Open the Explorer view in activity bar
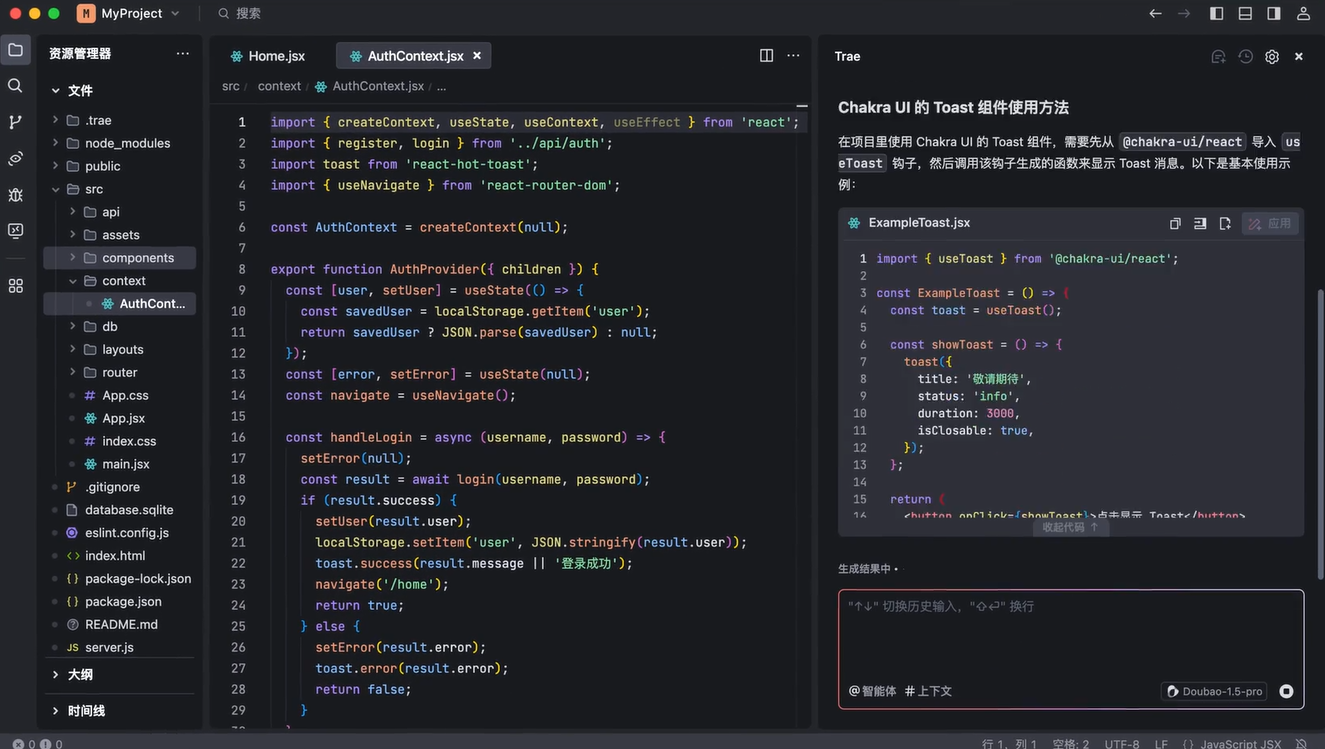This screenshot has width=1325, height=749. 15,50
